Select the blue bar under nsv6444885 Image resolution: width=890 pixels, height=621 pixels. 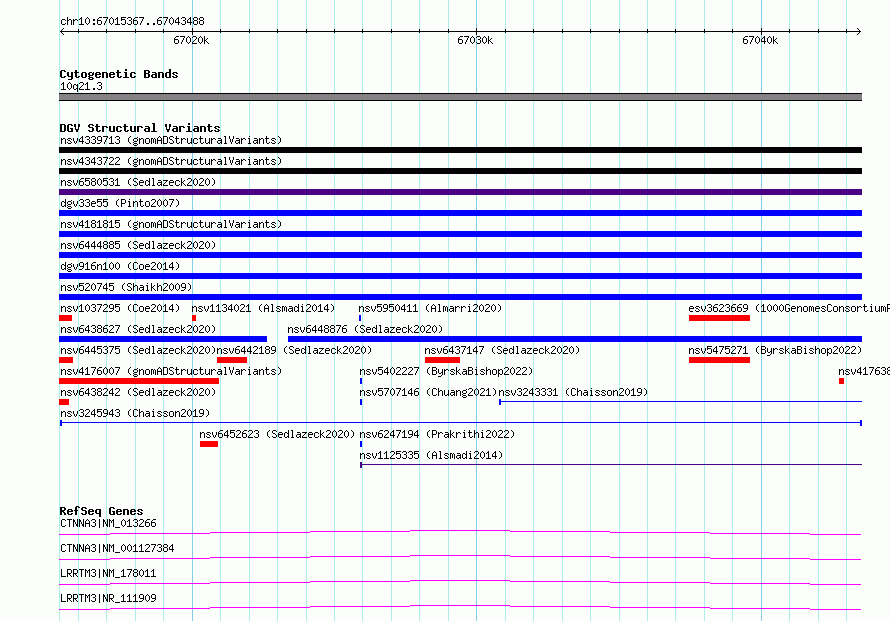[x=460, y=255]
